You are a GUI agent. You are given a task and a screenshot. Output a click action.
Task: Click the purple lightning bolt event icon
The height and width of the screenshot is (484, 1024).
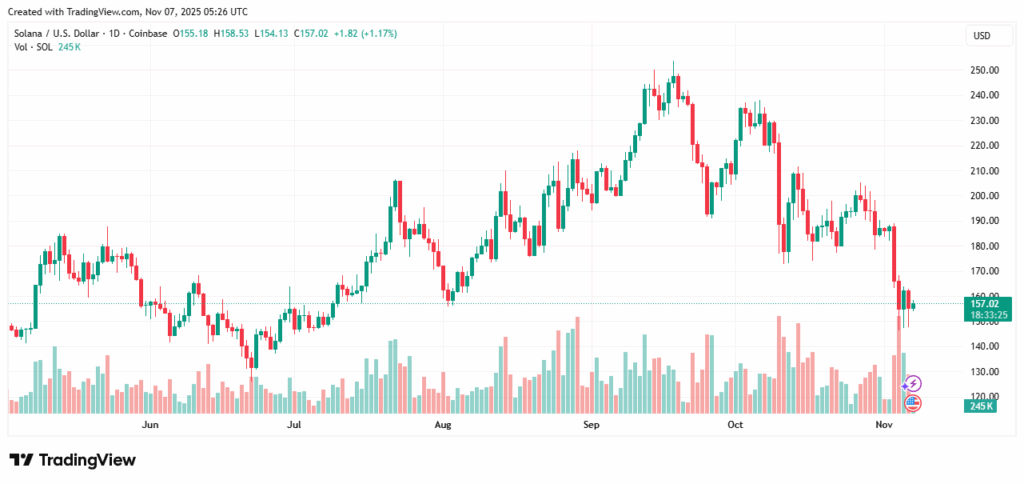coord(912,383)
